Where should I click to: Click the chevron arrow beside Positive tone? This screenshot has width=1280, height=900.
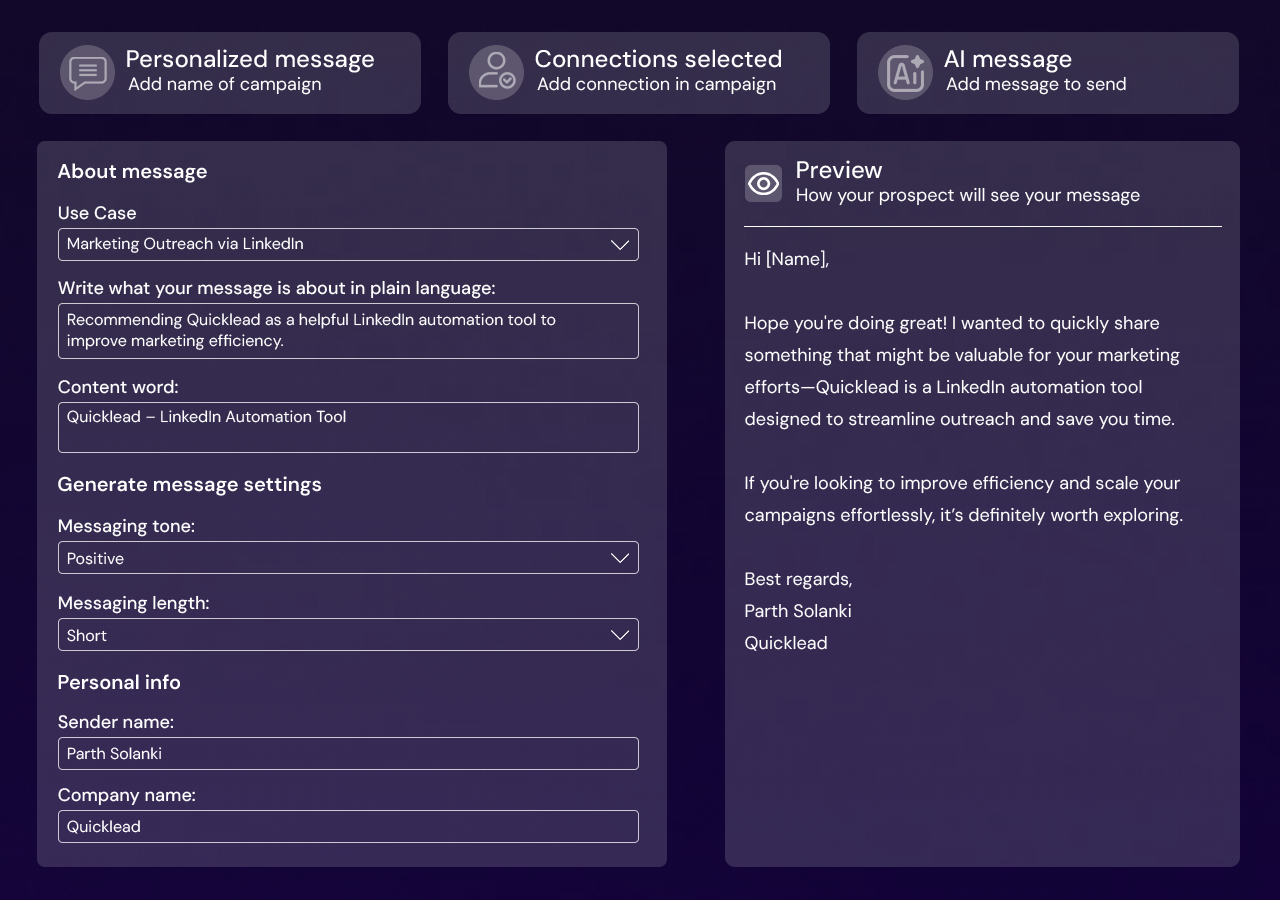coord(620,558)
